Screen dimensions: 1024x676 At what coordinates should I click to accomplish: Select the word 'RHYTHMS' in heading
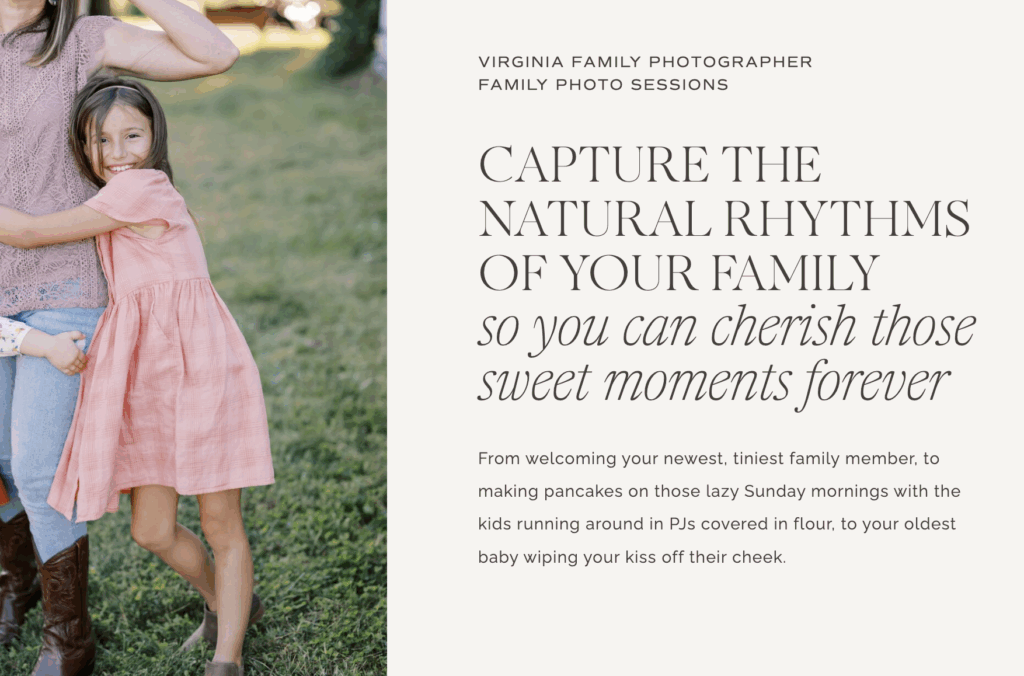[x=847, y=219]
